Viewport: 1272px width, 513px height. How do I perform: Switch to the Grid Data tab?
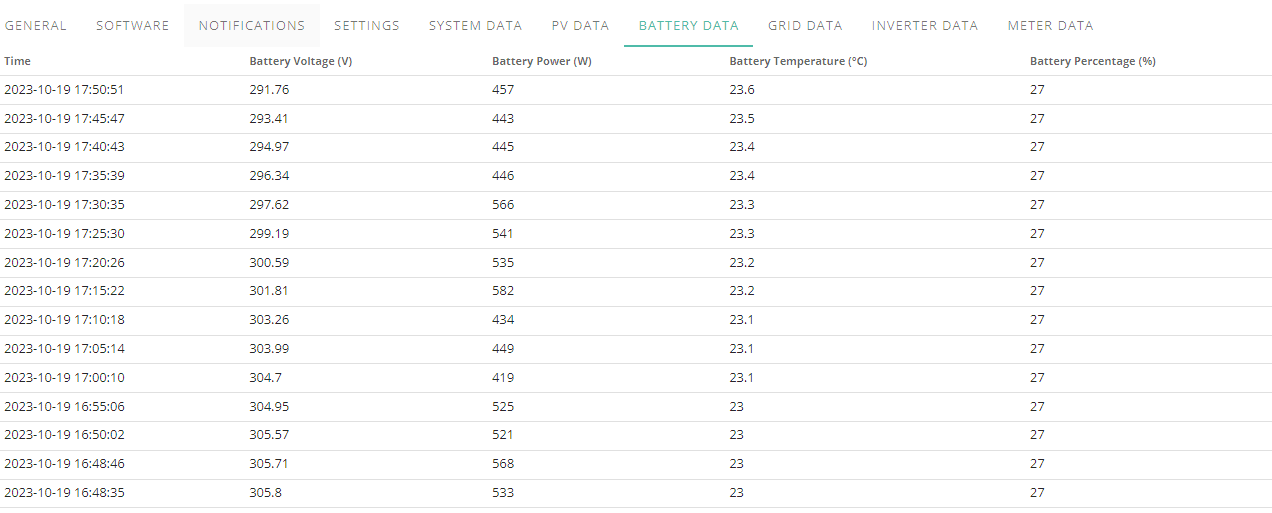[805, 26]
